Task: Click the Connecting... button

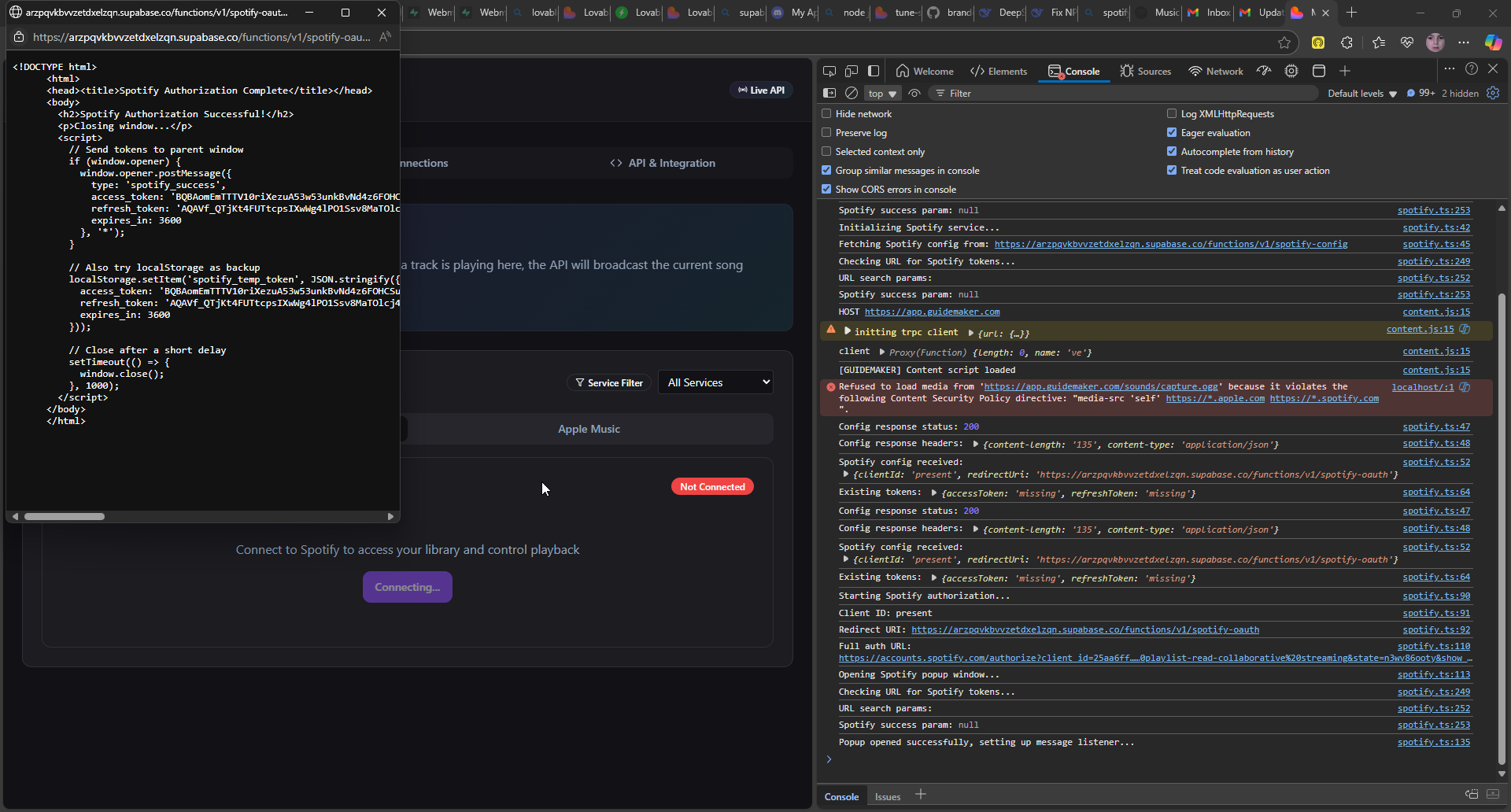Action: (408, 587)
